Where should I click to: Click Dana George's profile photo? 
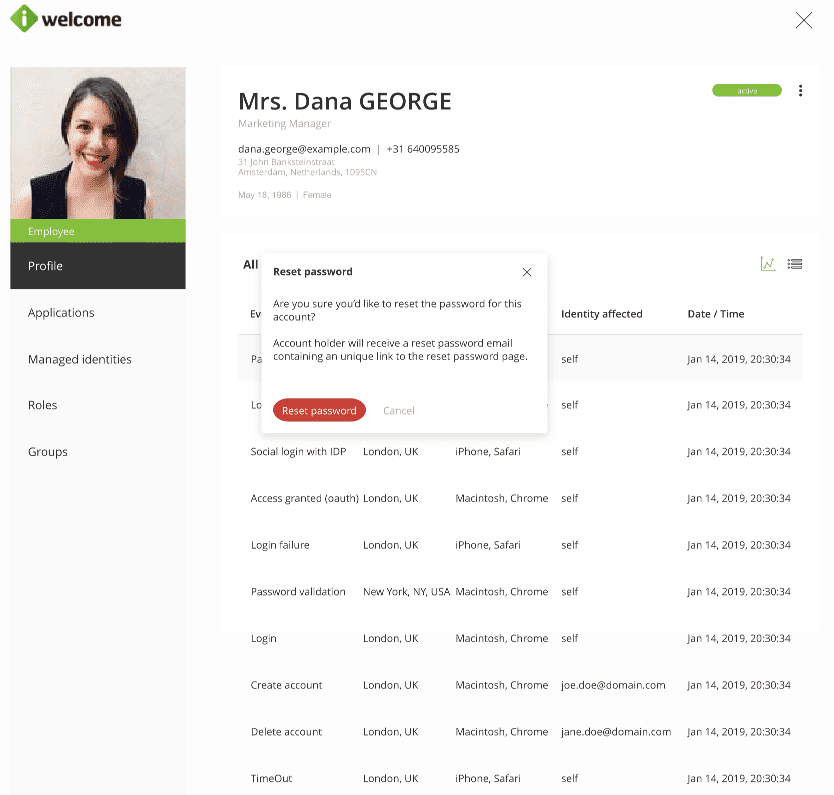pyautogui.click(x=98, y=143)
